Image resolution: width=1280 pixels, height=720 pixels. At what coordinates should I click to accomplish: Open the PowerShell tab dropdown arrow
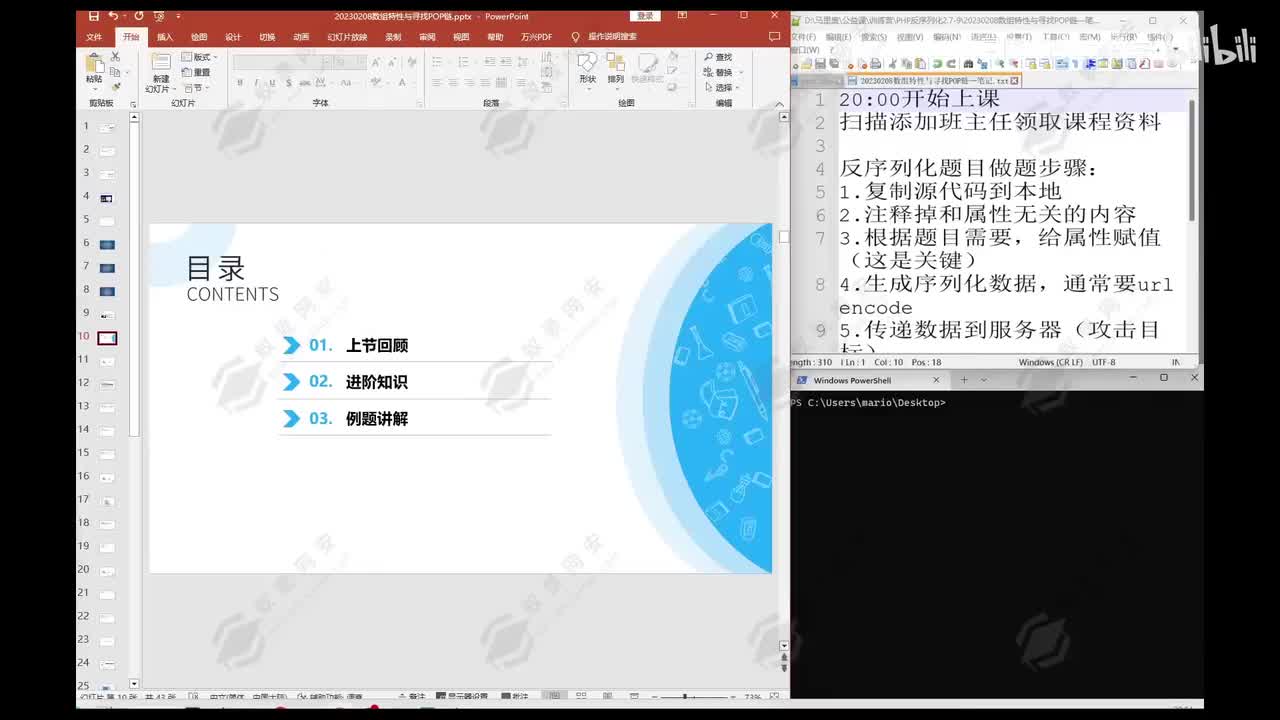tap(984, 380)
